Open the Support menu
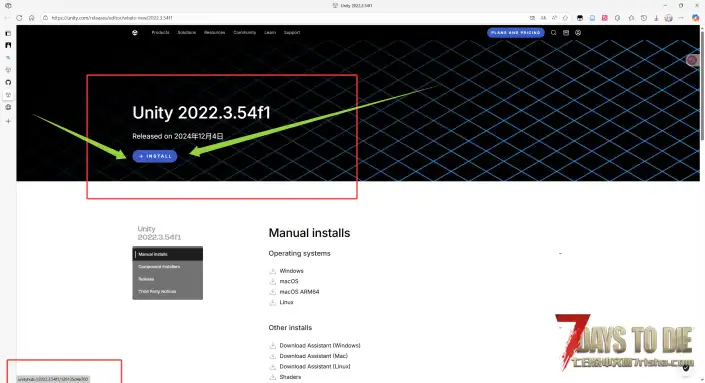 292,32
